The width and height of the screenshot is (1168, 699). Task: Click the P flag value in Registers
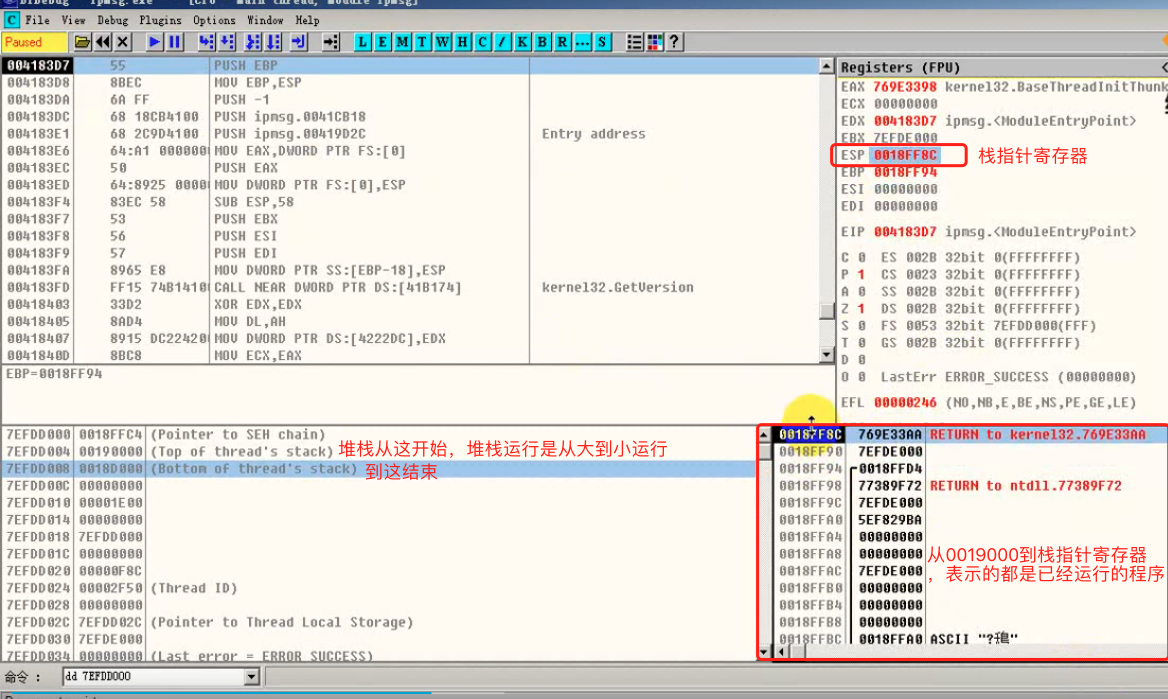(861, 274)
